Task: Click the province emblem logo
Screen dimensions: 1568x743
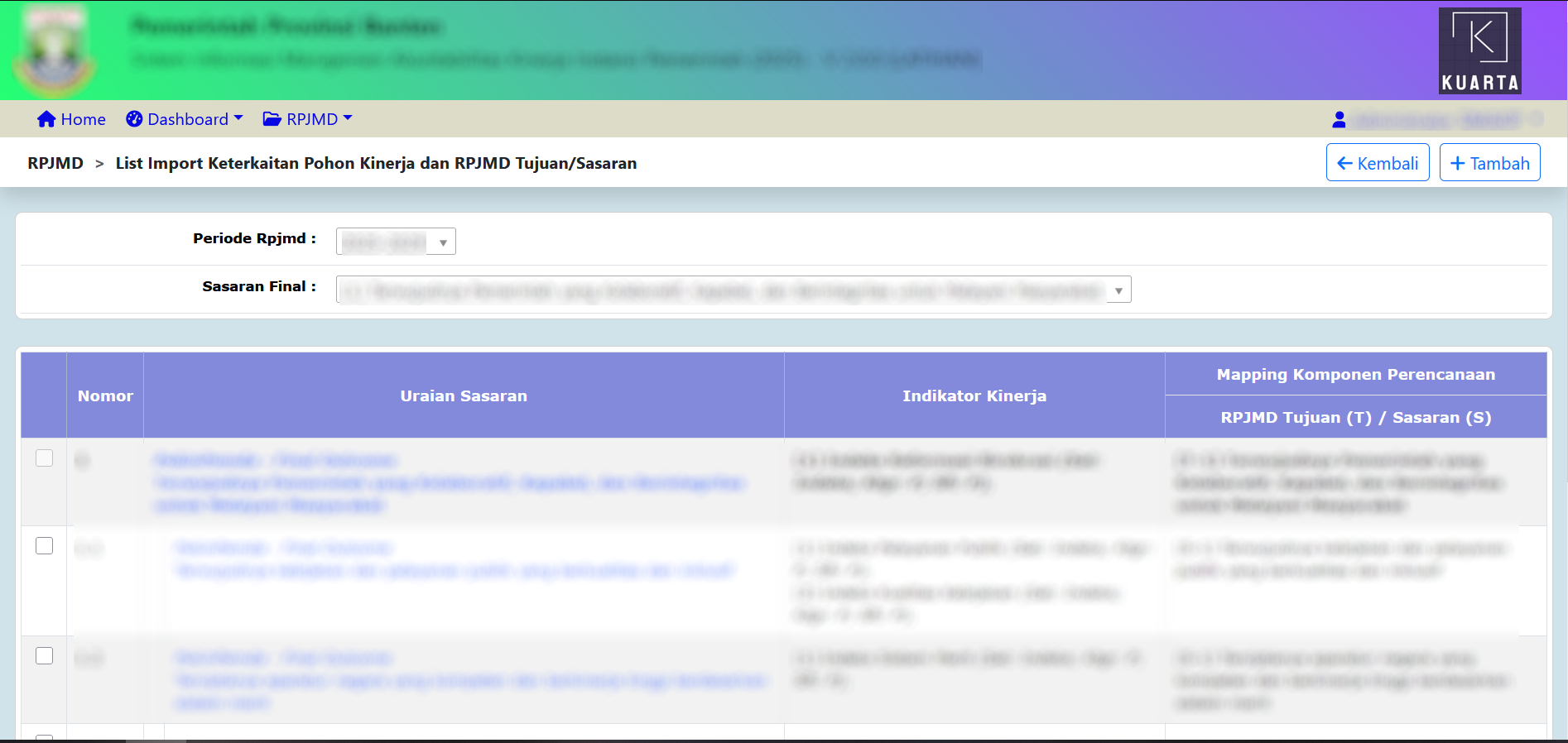Action: (55, 51)
